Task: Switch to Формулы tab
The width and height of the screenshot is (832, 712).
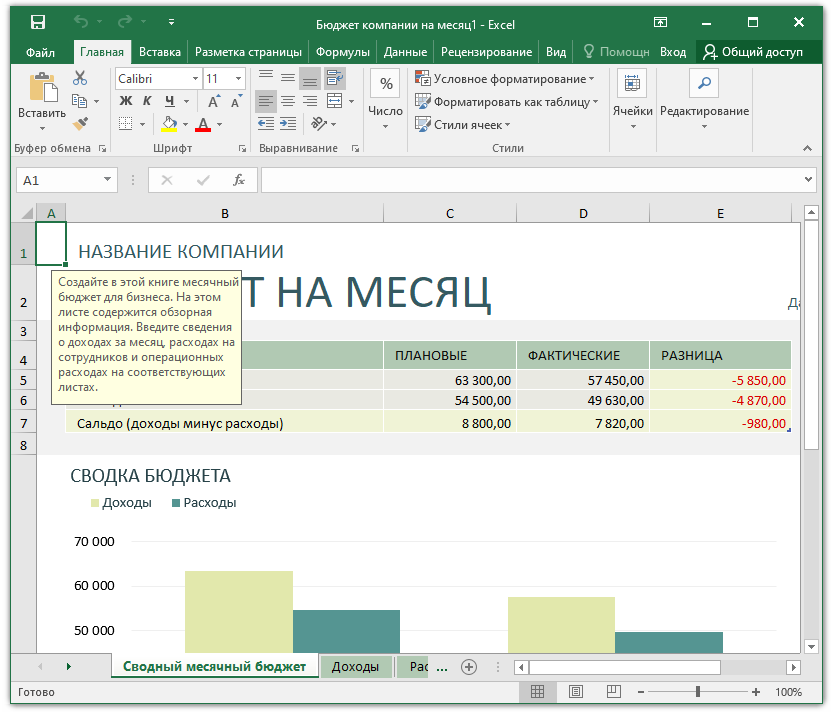Action: (x=343, y=52)
